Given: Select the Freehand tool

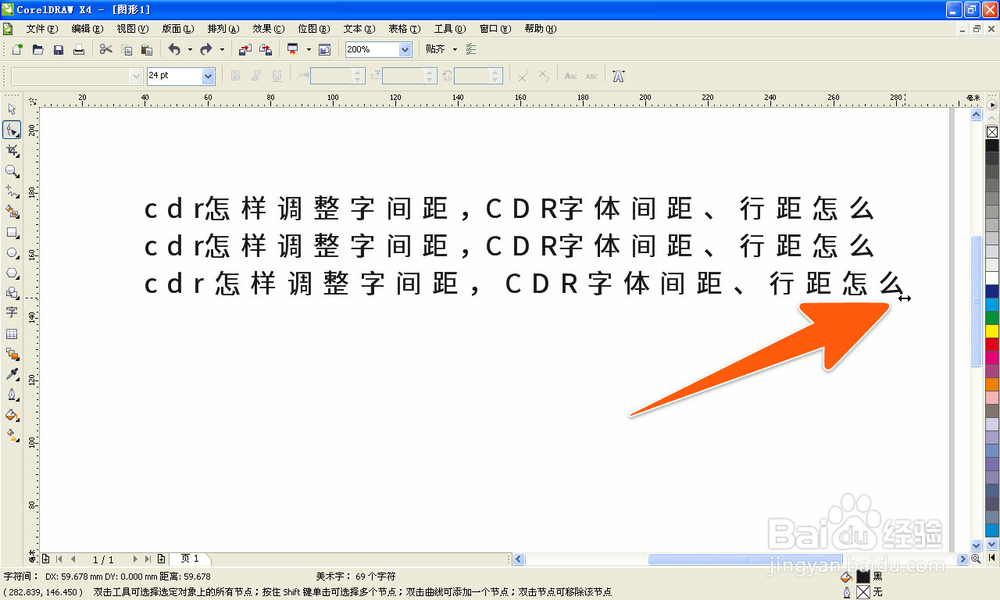Looking at the screenshot, I should pos(11,191).
